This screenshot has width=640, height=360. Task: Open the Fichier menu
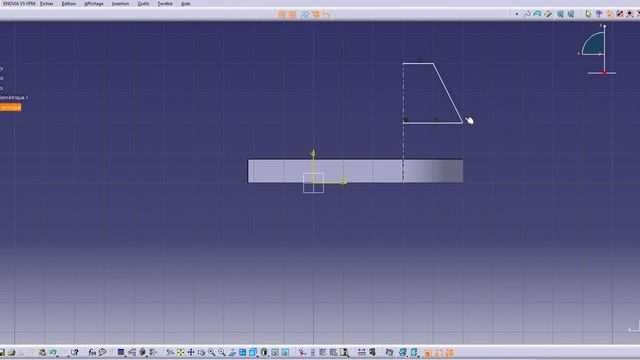click(47, 4)
